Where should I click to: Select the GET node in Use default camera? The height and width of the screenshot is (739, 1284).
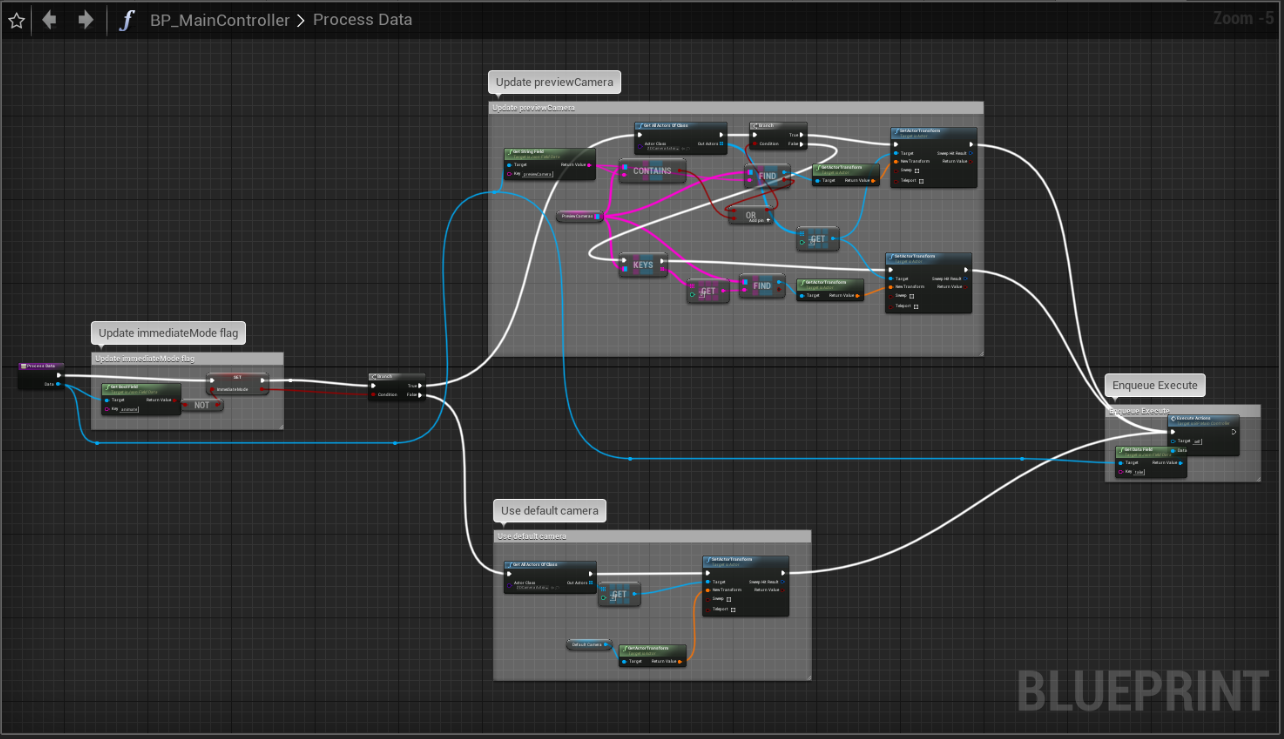point(619,594)
